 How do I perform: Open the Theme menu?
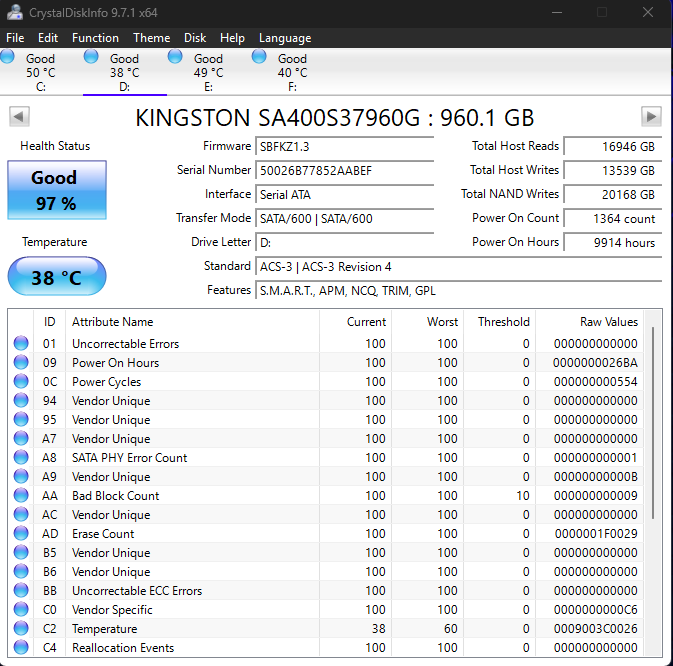click(152, 38)
